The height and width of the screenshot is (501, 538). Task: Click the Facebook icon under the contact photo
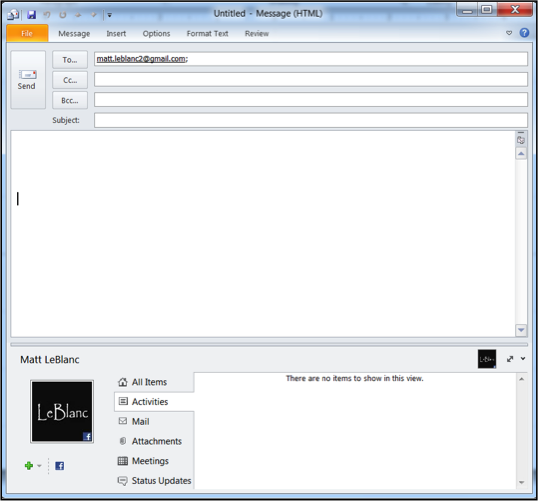coord(59,466)
